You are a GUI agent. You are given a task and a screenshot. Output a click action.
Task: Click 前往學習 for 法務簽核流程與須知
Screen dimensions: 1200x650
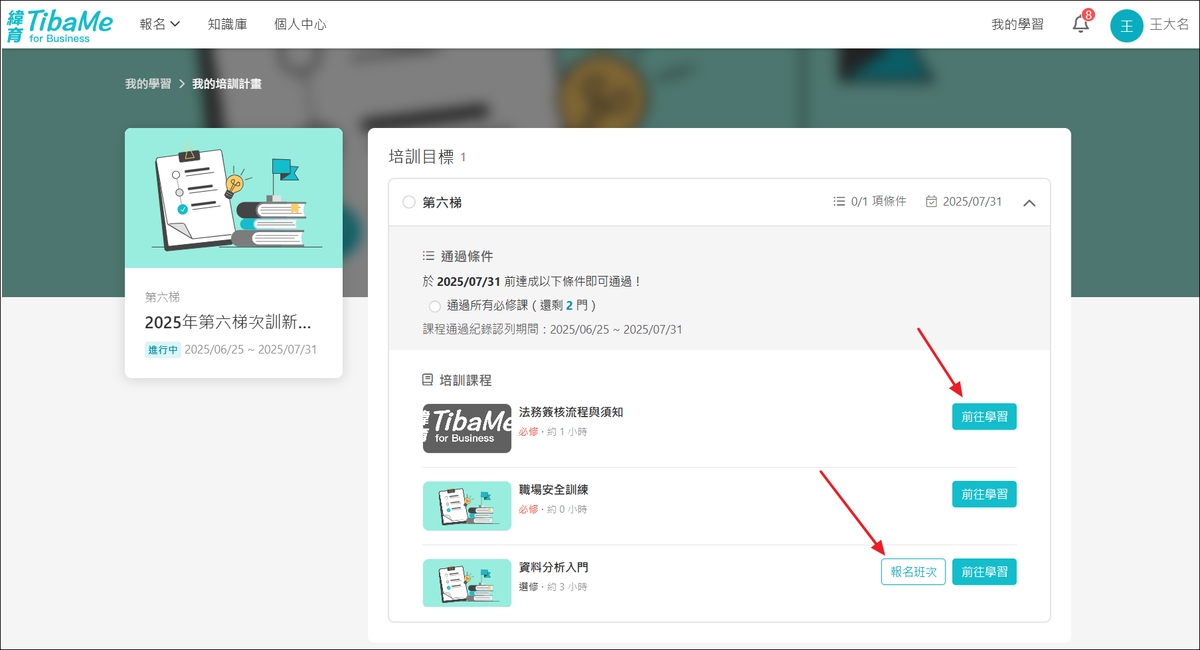tap(983, 417)
